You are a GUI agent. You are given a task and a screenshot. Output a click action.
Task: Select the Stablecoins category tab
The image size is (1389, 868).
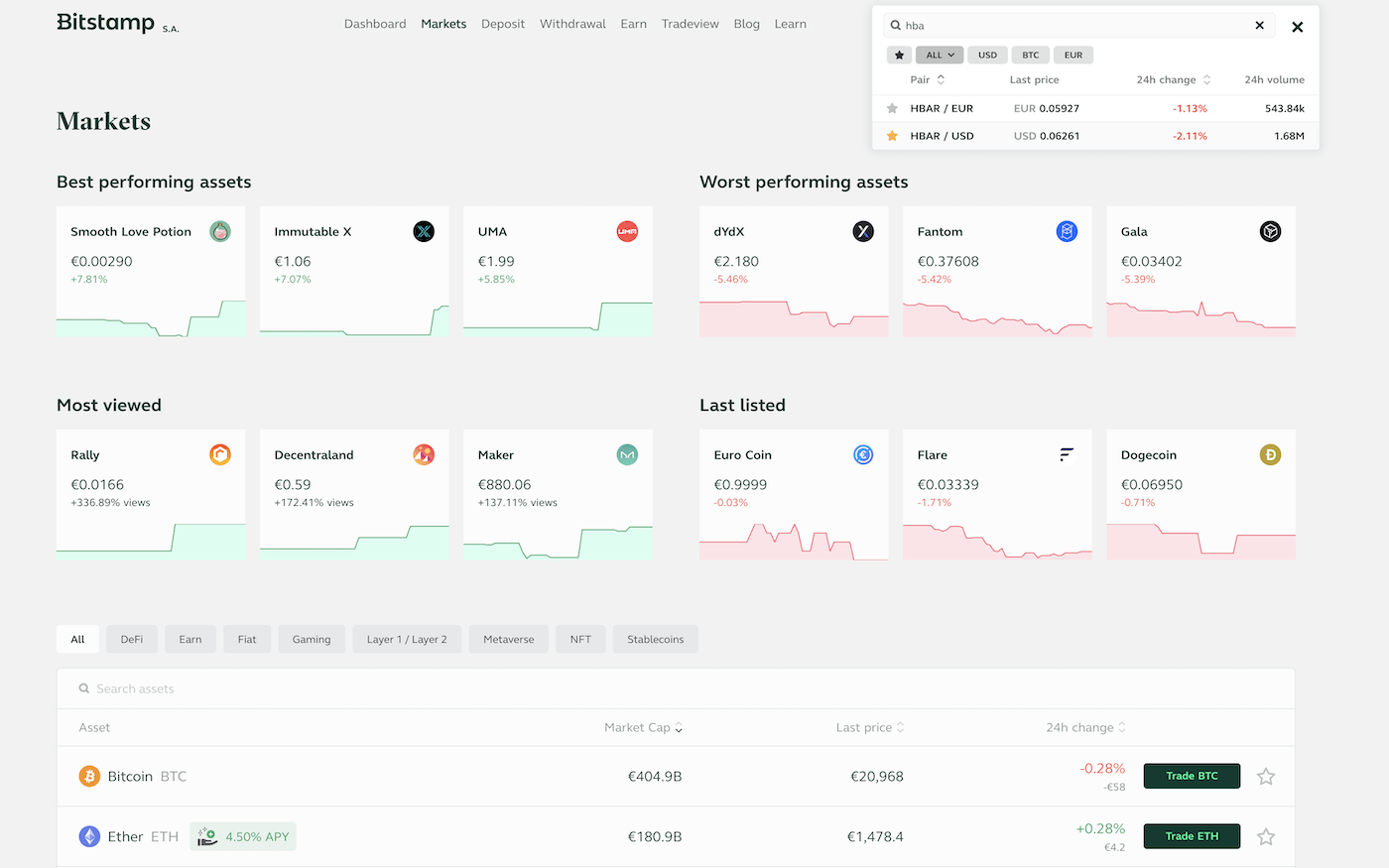point(656,640)
